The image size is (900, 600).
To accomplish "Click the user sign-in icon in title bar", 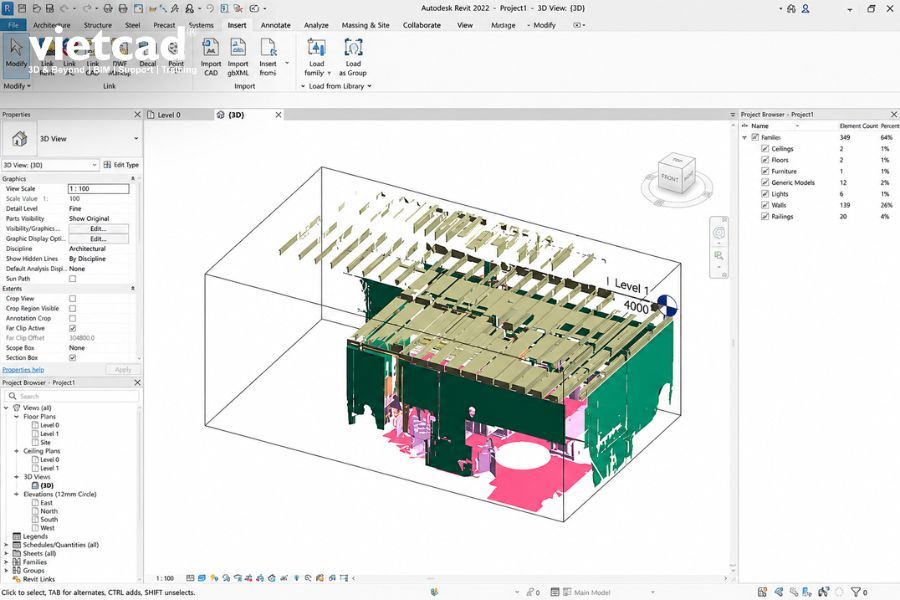I will pyautogui.click(x=805, y=9).
